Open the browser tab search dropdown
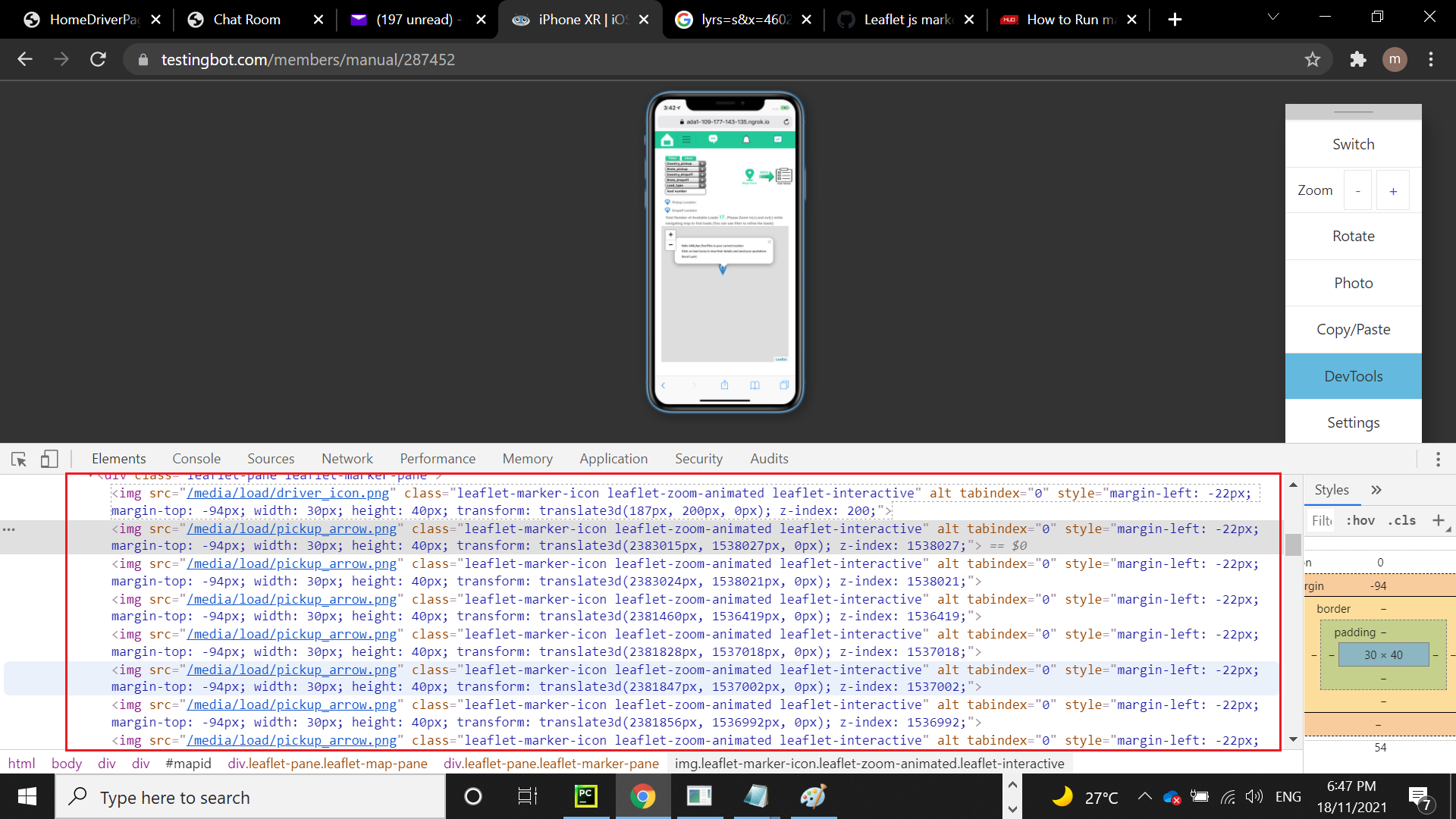The image size is (1456, 819). [x=1272, y=17]
